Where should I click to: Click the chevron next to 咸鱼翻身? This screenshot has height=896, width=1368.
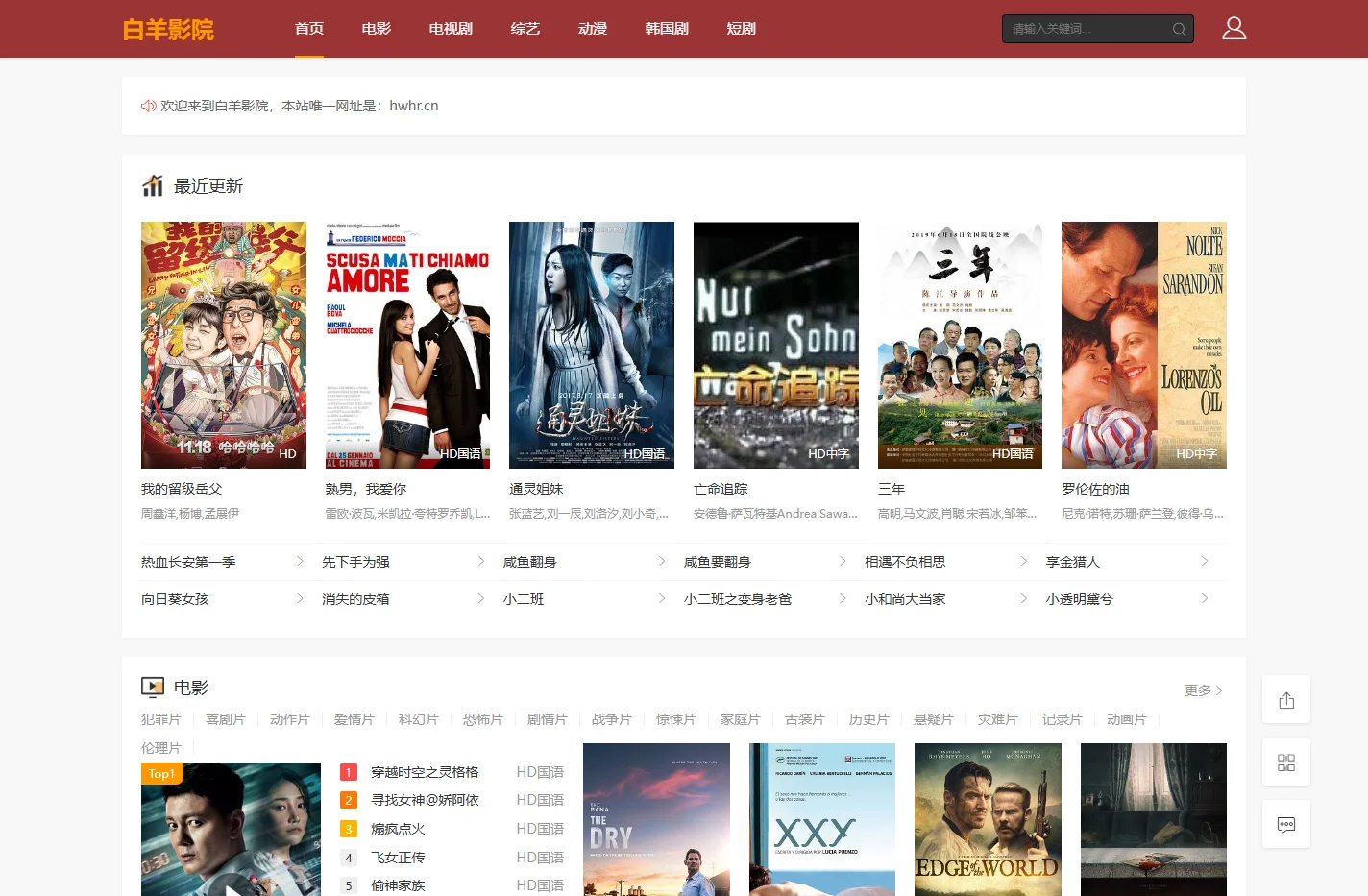(662, 561)
